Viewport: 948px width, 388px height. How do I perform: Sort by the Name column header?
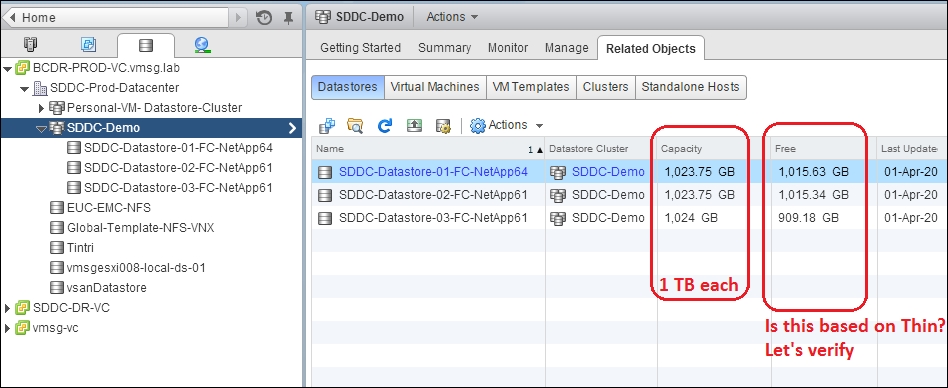429,149
